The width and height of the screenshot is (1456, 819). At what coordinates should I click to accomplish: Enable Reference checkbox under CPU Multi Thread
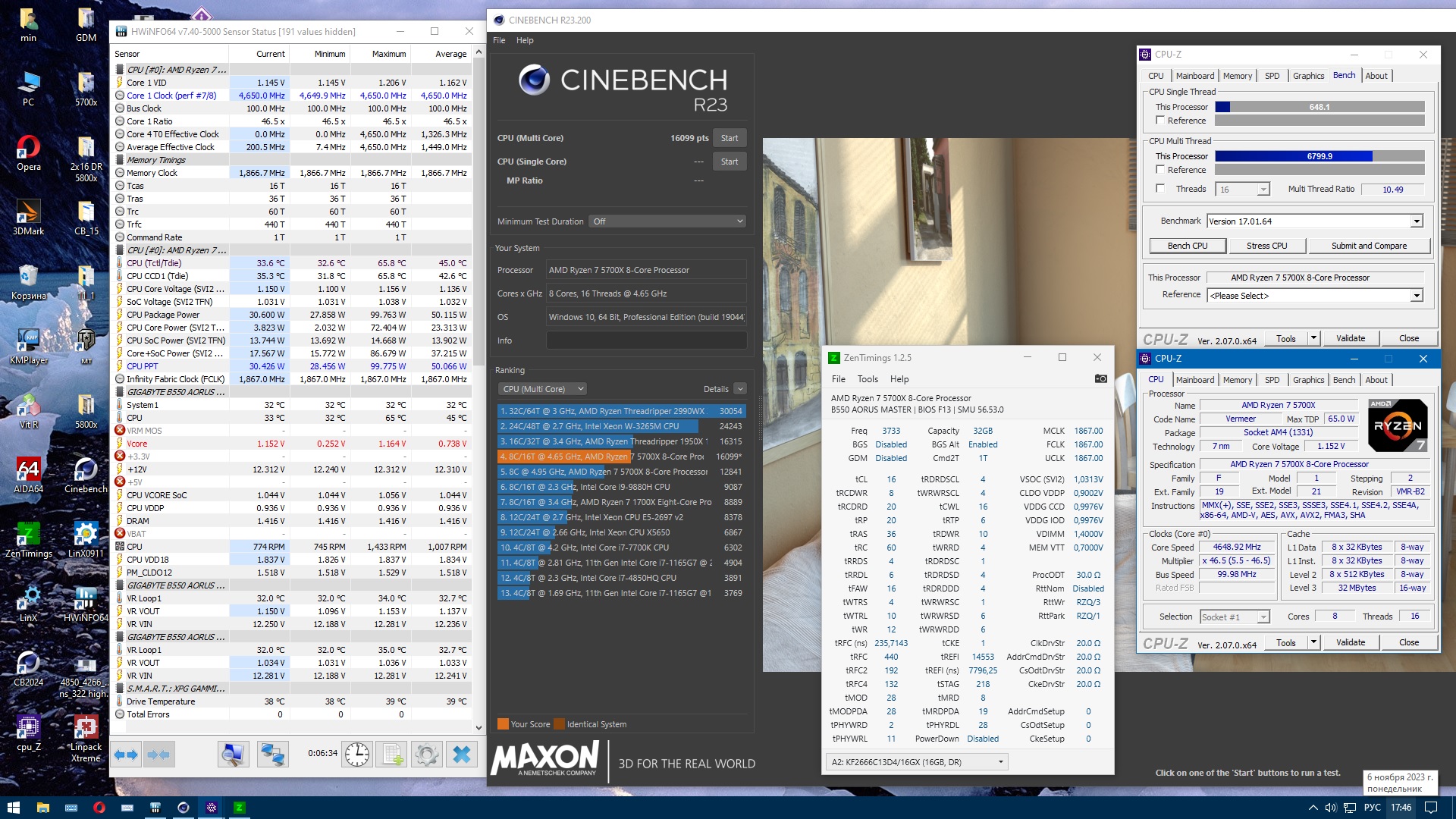(1160, 170)
